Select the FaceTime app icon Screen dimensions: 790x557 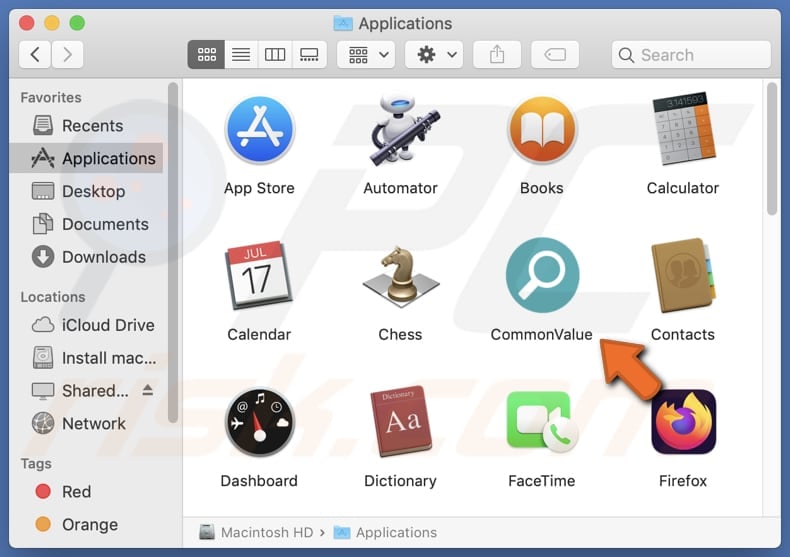coord(542,422)
